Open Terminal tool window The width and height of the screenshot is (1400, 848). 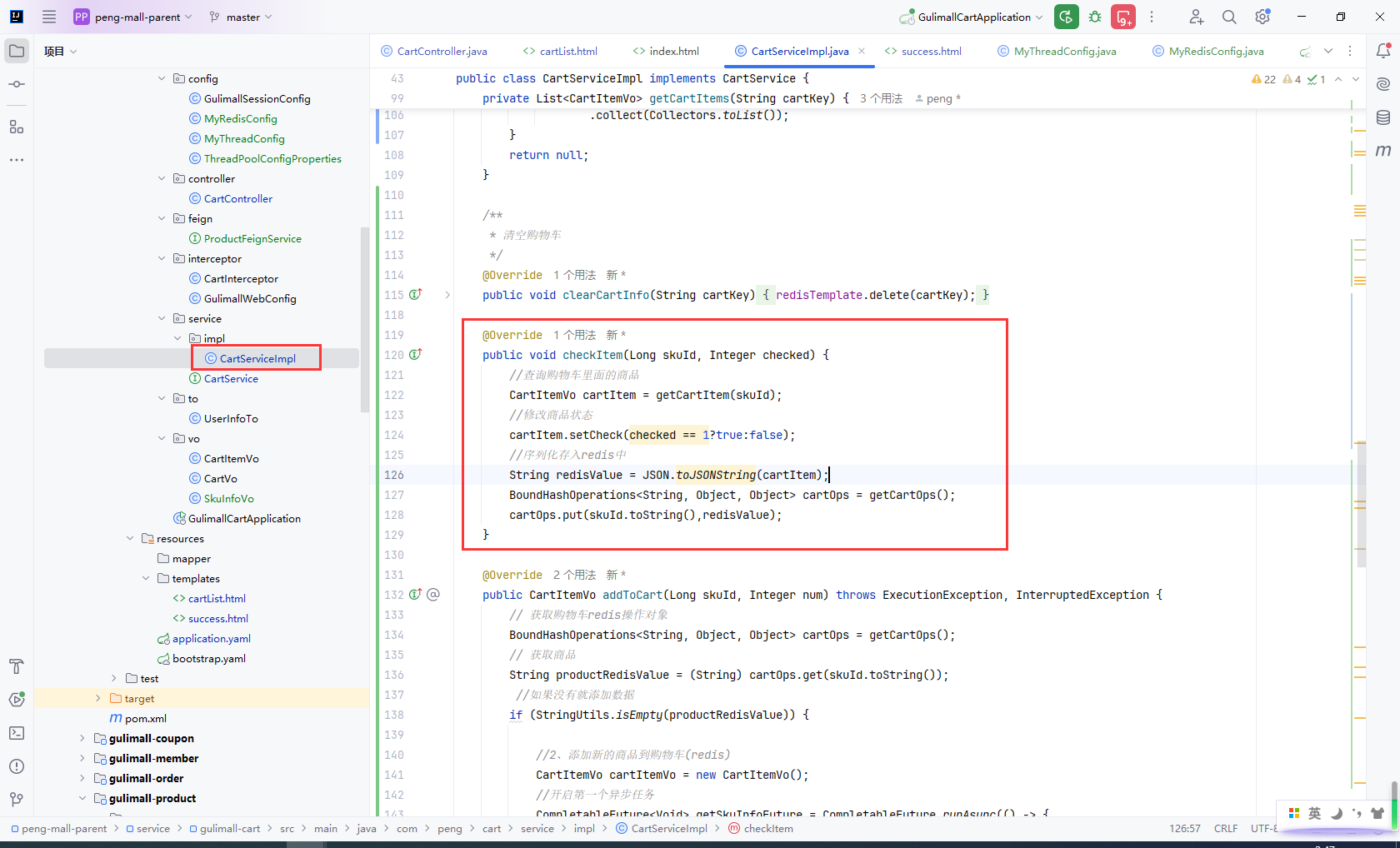pyautogui.click(x=17, y=733)
